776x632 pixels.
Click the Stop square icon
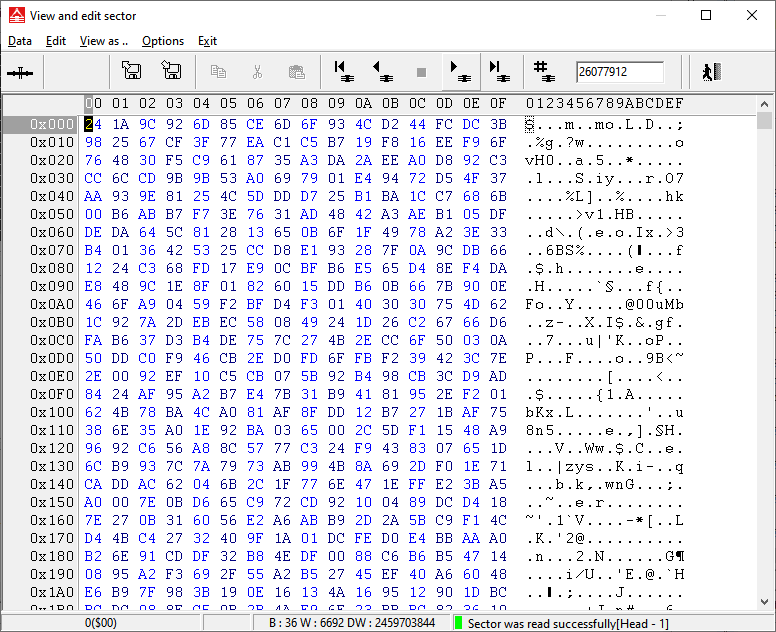click(422, 73)
